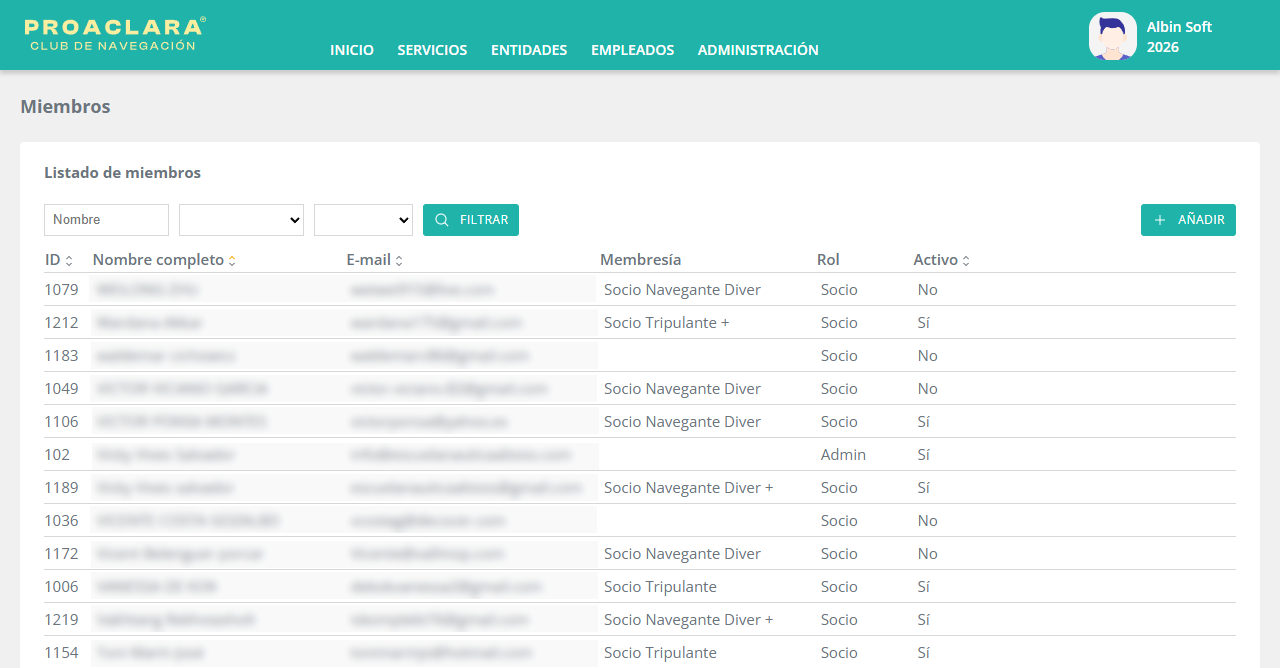Open SERVICIOS menu
The height and width of the screenshot is (668, 1280).
432,50
